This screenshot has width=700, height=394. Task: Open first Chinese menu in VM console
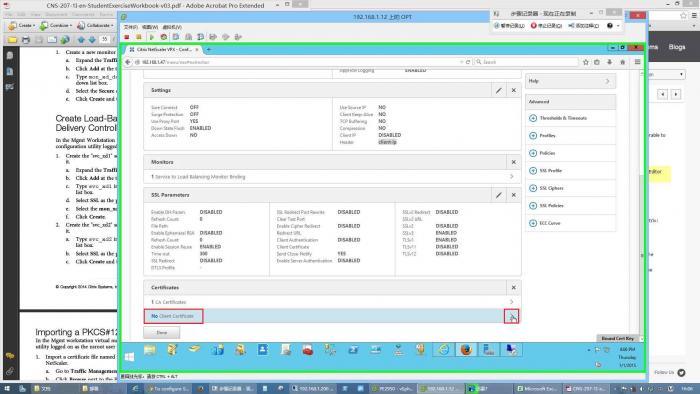[130, 27]
